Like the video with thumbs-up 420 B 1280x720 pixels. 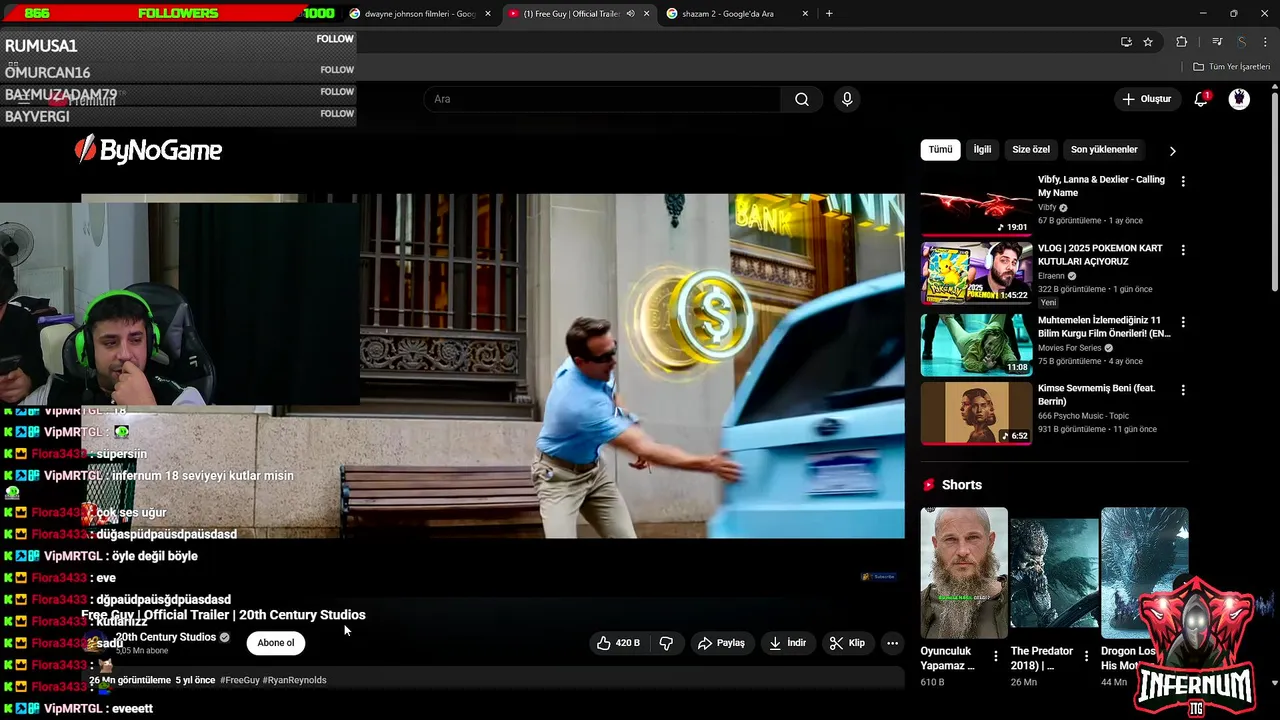[618, 643]
